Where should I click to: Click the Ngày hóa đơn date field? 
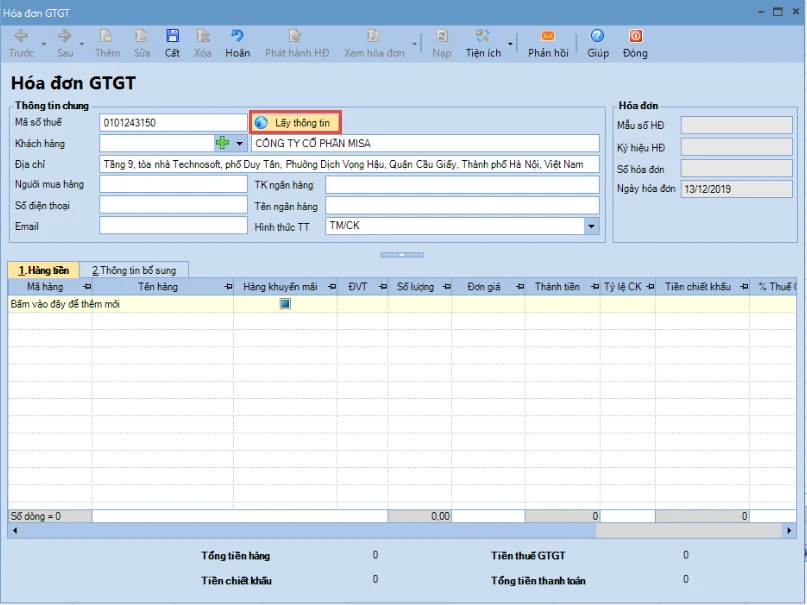(x=736, y=189)
